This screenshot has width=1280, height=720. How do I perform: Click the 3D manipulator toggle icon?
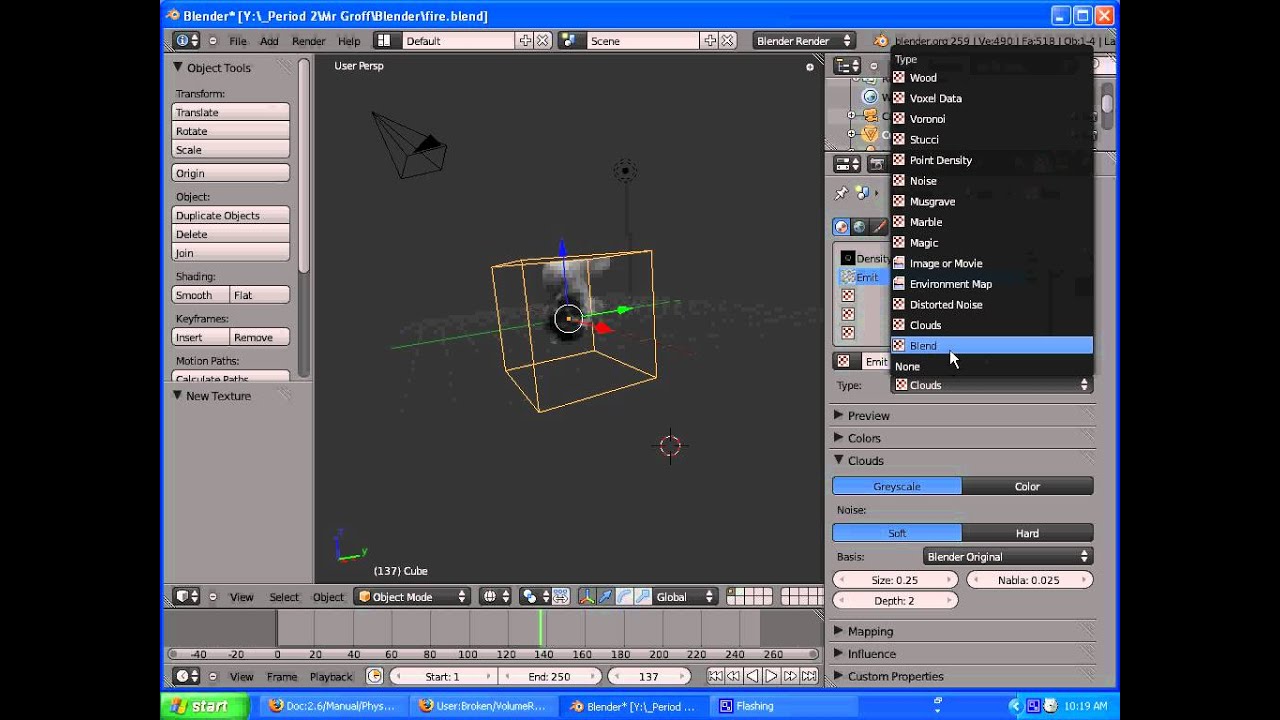[586, 597]
